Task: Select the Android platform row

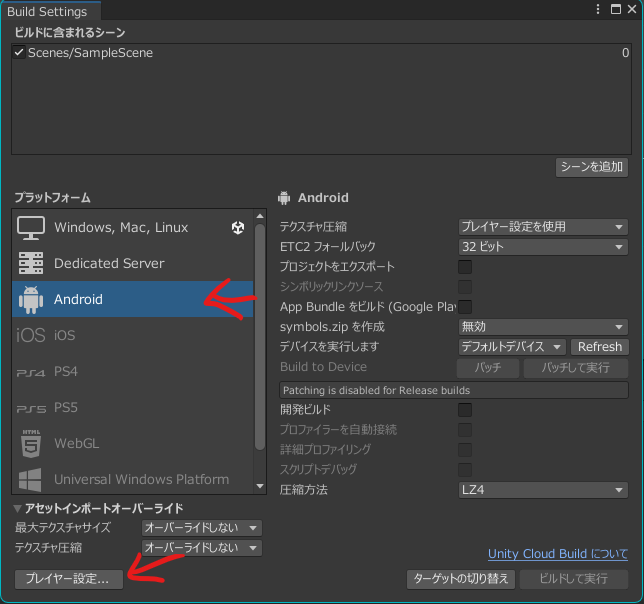Action: click(133, 299)
